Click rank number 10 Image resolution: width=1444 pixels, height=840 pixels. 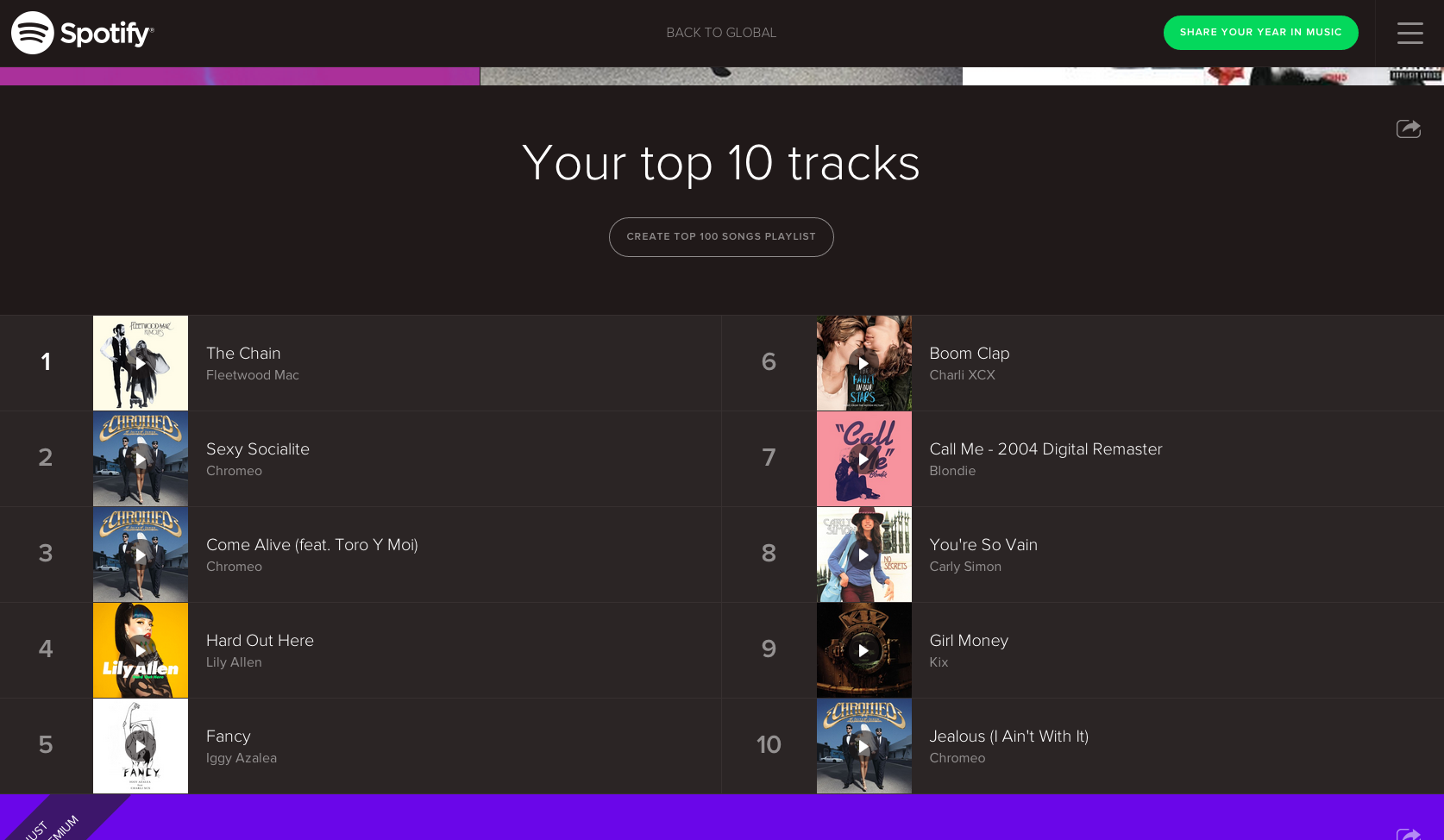(x=769, y=745)
